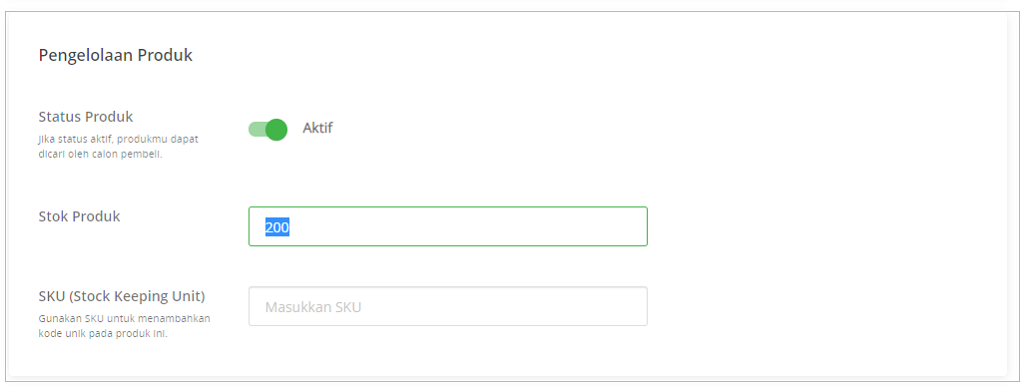Click blank card area right of the SKU field
The width and height of the screenshot is (1024, 387).
823,306
